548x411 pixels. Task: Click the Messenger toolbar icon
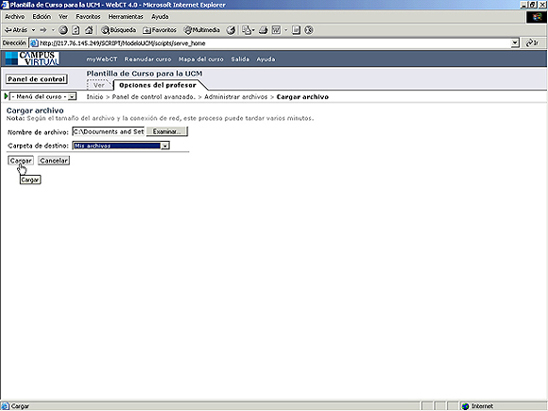click(x=308, y=30)
